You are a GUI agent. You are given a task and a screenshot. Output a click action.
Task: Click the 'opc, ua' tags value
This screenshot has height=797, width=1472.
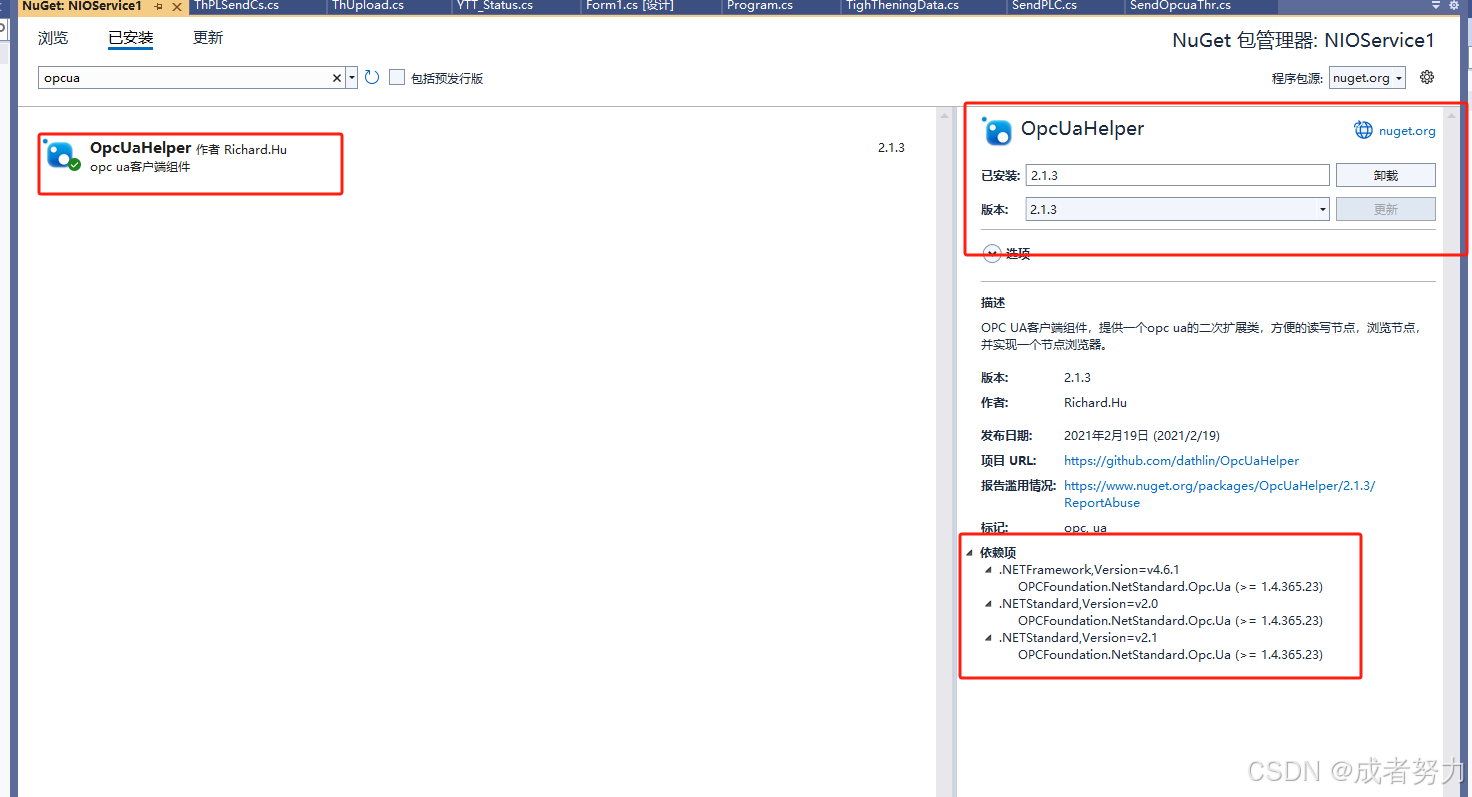pos(1085,527)
